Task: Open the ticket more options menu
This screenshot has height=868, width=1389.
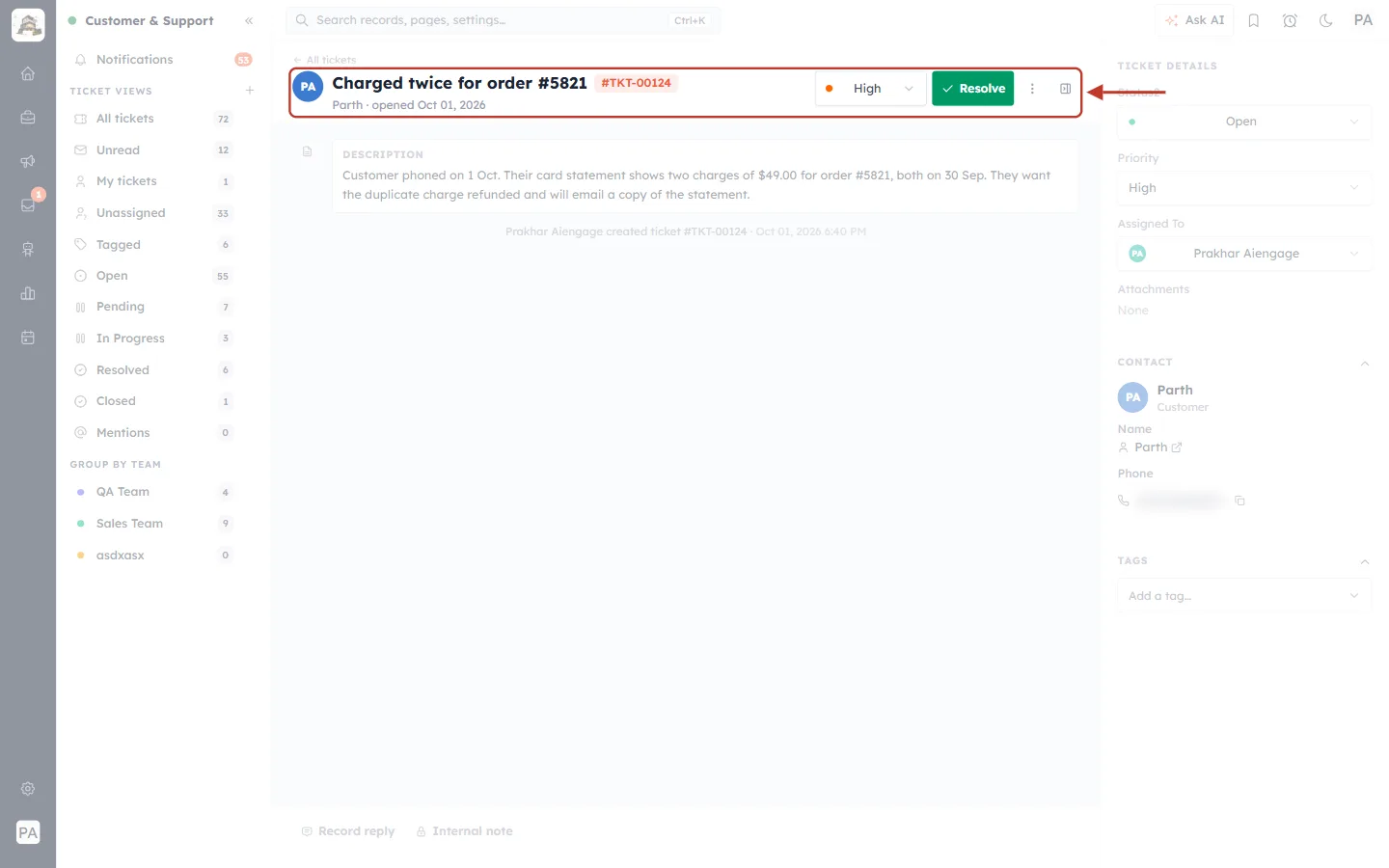Action: (1032, 89)
